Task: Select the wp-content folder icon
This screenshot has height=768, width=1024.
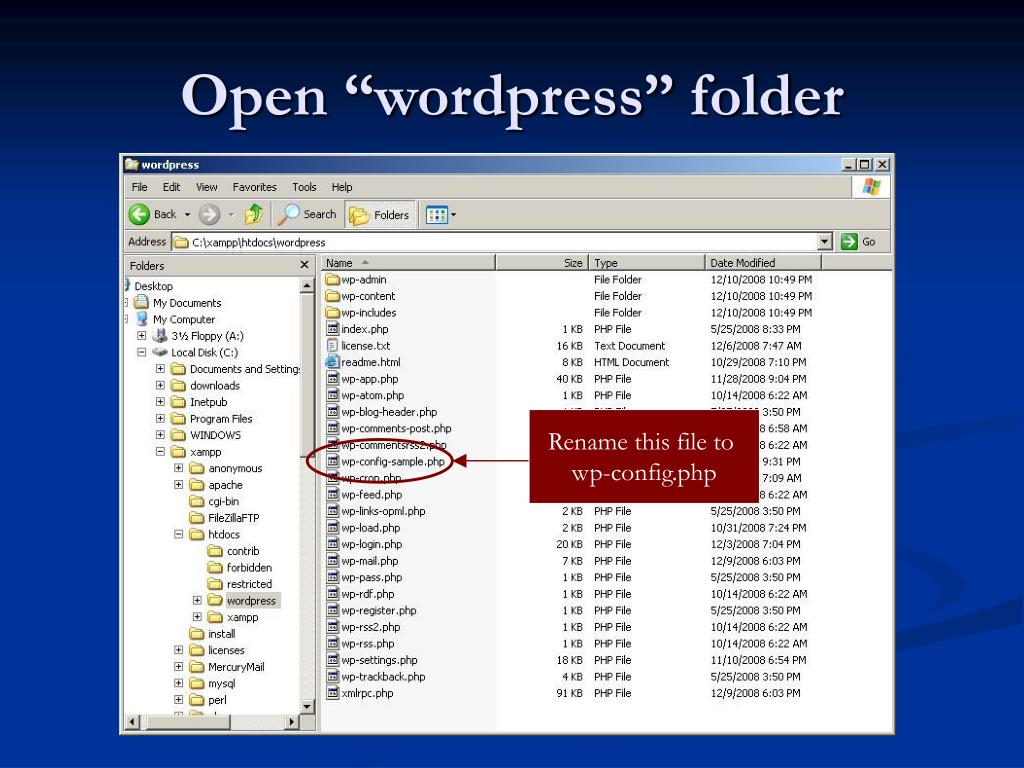Action: coord(332,296)
